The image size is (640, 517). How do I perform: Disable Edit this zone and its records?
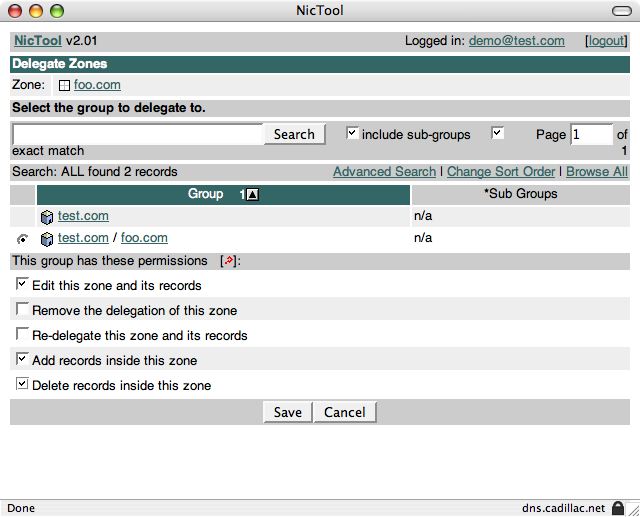tap(23, 285)
